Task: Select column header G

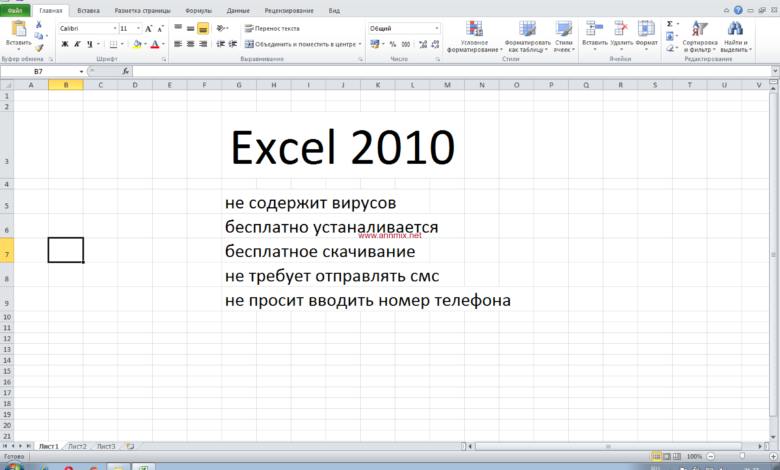Action: pos(239,85)
